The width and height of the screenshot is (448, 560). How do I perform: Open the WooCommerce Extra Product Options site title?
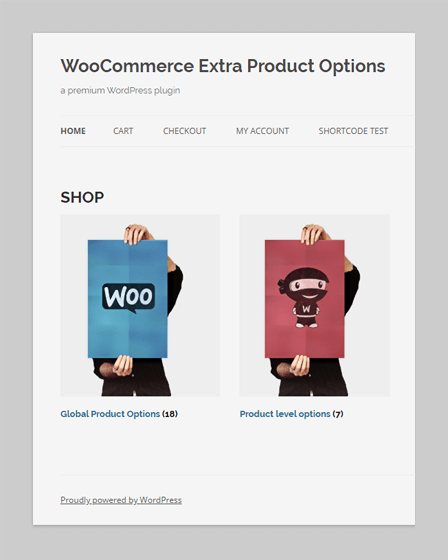click(223, 66)
